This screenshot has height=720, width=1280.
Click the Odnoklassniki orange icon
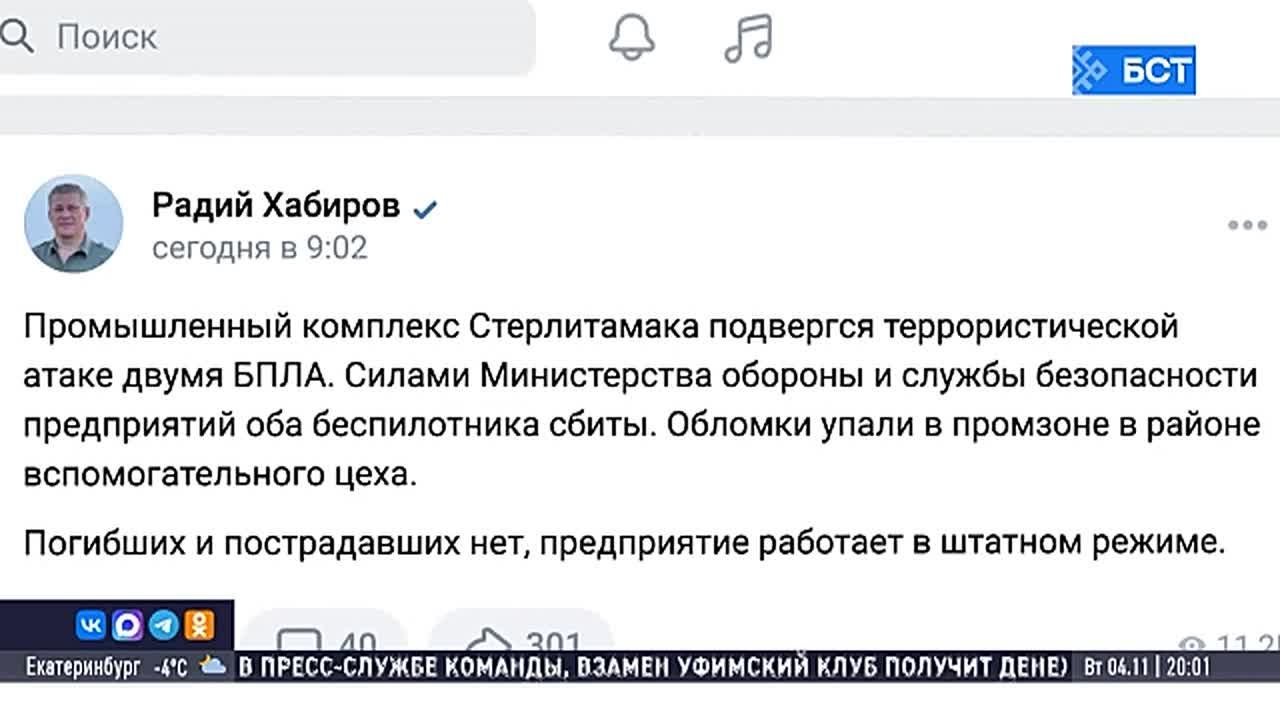click(200, 625)
